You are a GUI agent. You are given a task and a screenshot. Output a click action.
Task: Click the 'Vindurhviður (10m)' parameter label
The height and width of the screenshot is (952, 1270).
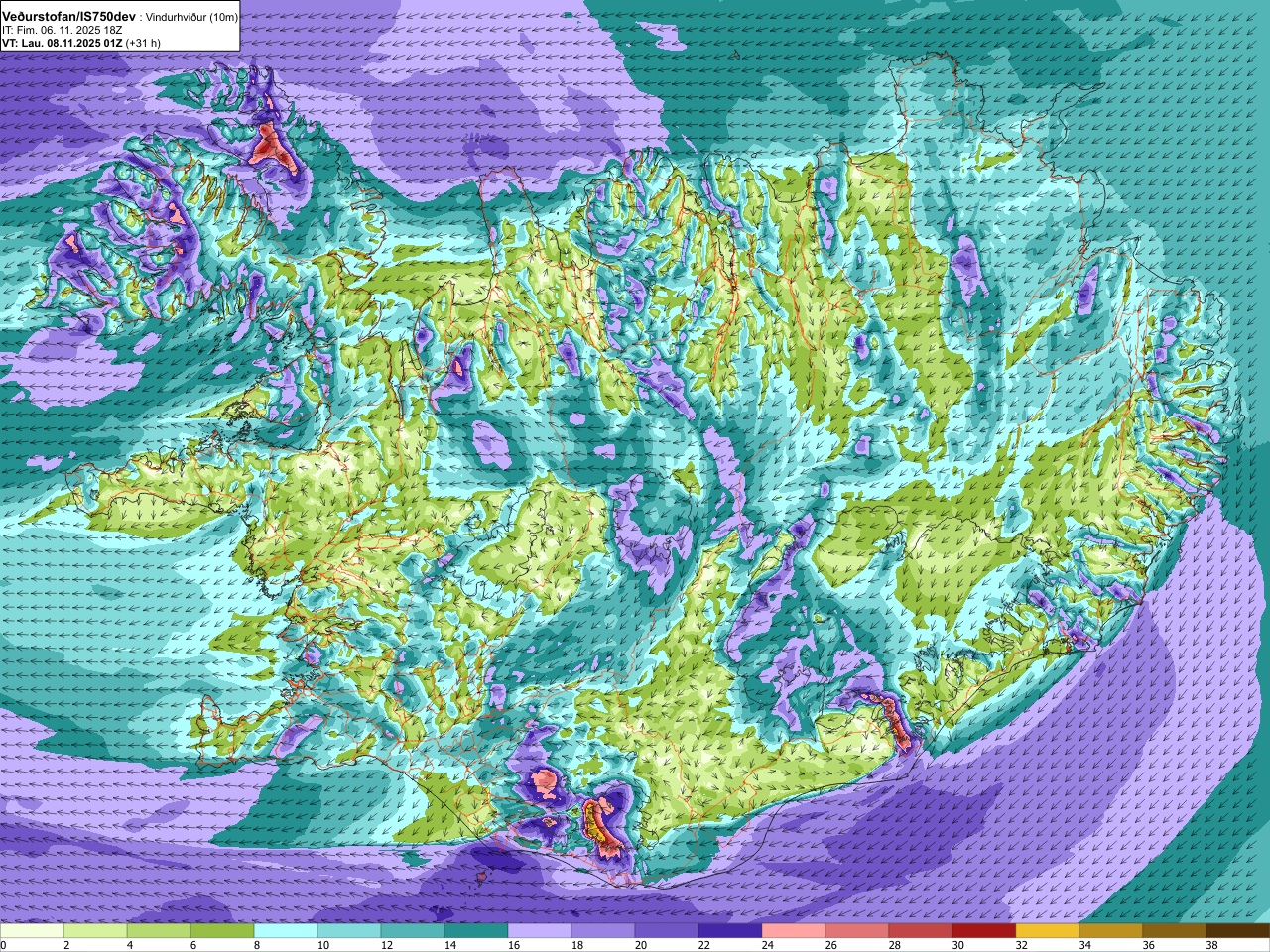click(192, 18)
